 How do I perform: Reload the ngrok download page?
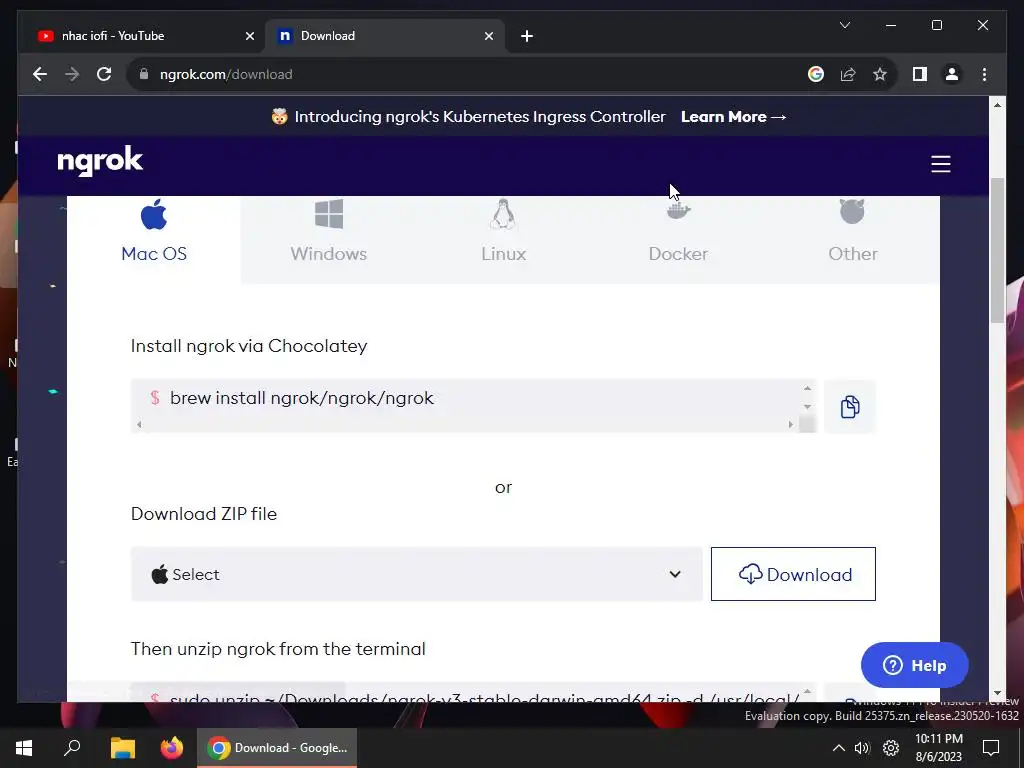tap(104, 74)
